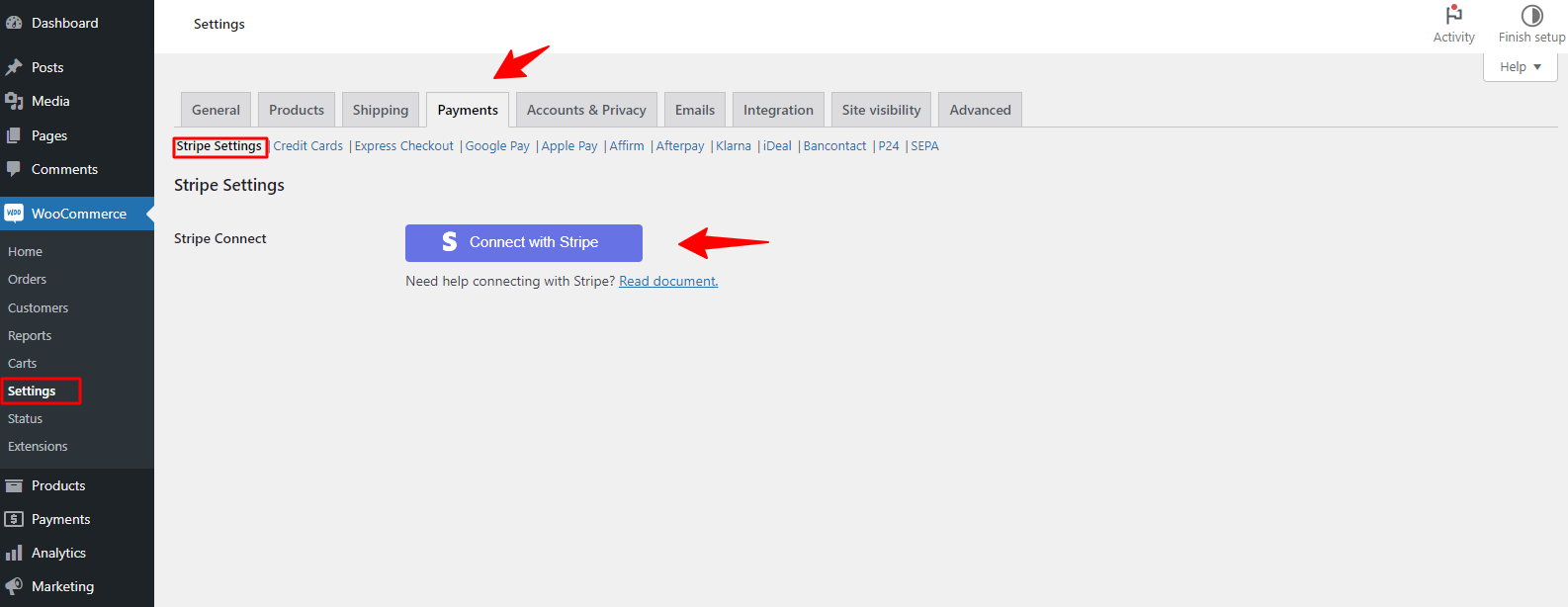
Task: Select the Site visibility tab
Action: [x=881, y=110]
